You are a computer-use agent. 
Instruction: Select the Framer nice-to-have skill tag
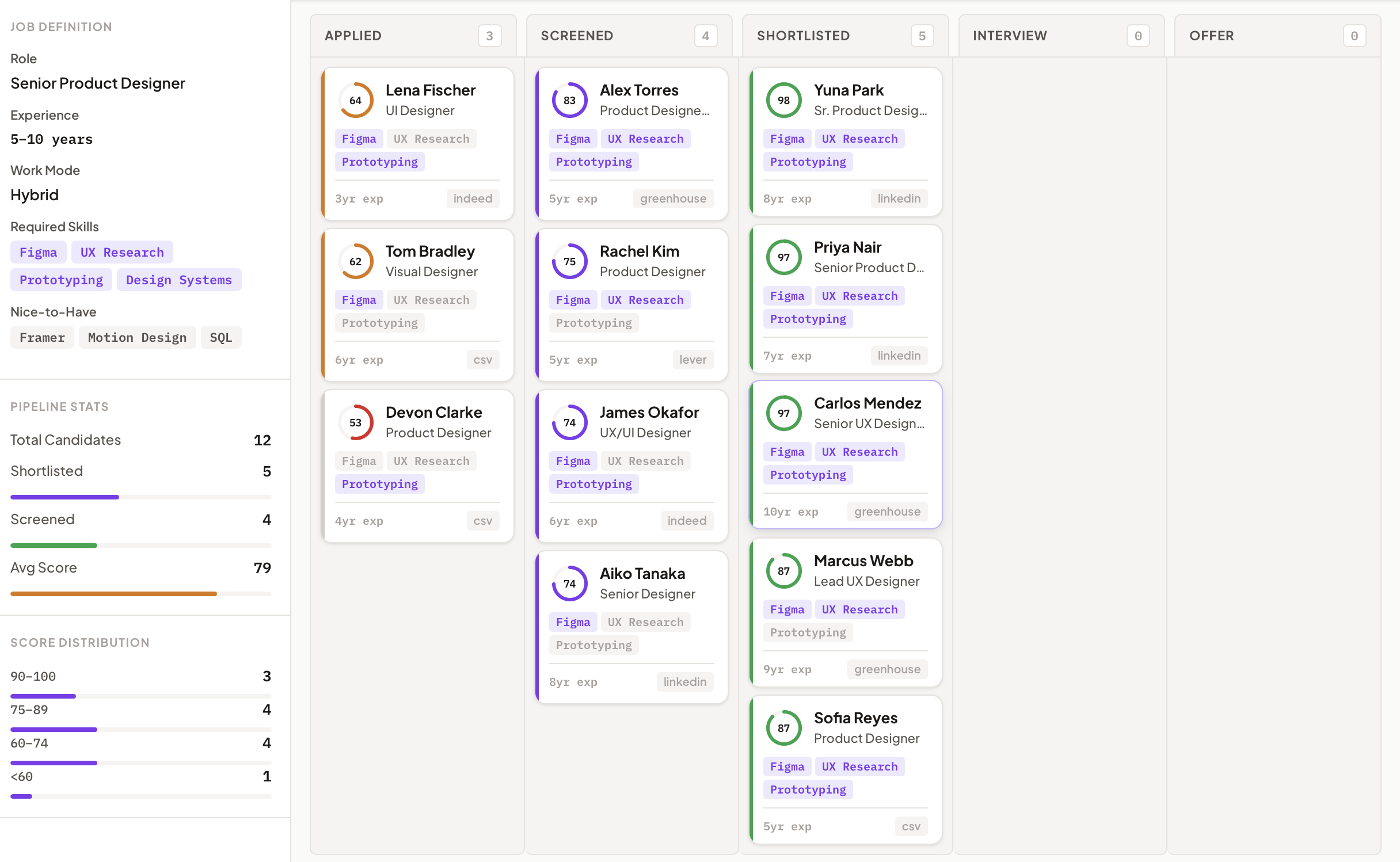(x=42, y=338)
